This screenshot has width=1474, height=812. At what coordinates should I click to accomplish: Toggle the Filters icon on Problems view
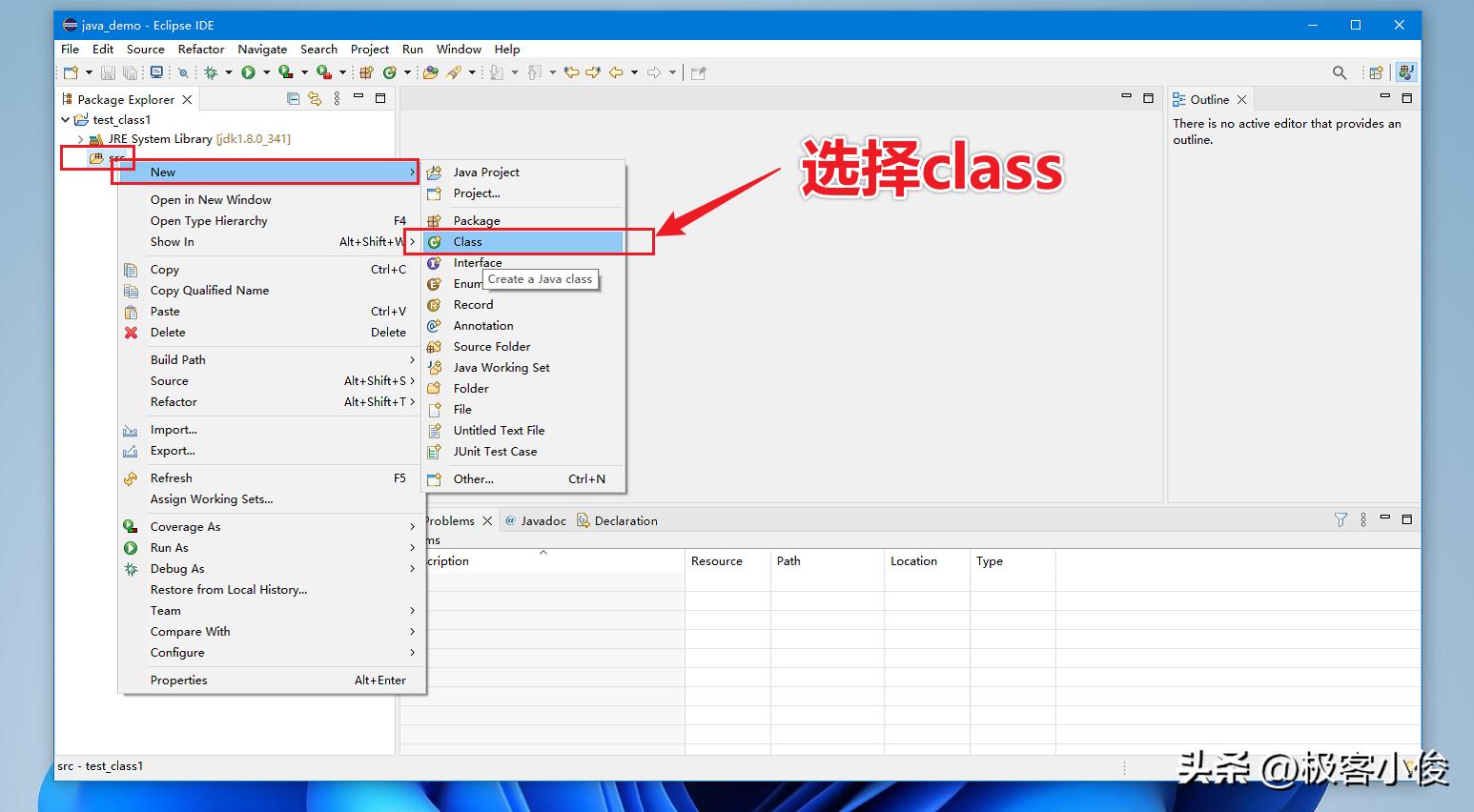pos(1341,520)
